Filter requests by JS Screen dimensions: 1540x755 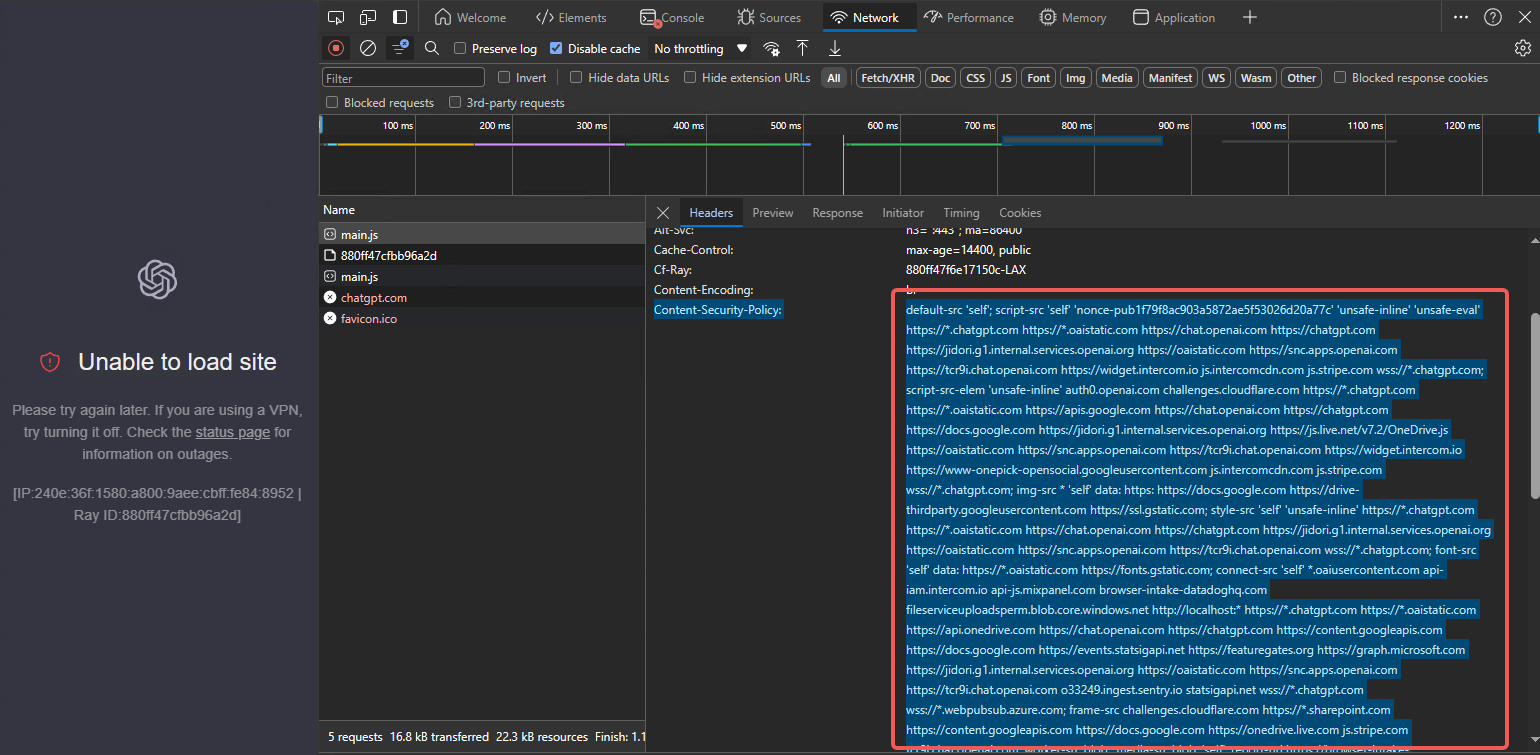coord(1006,78)
